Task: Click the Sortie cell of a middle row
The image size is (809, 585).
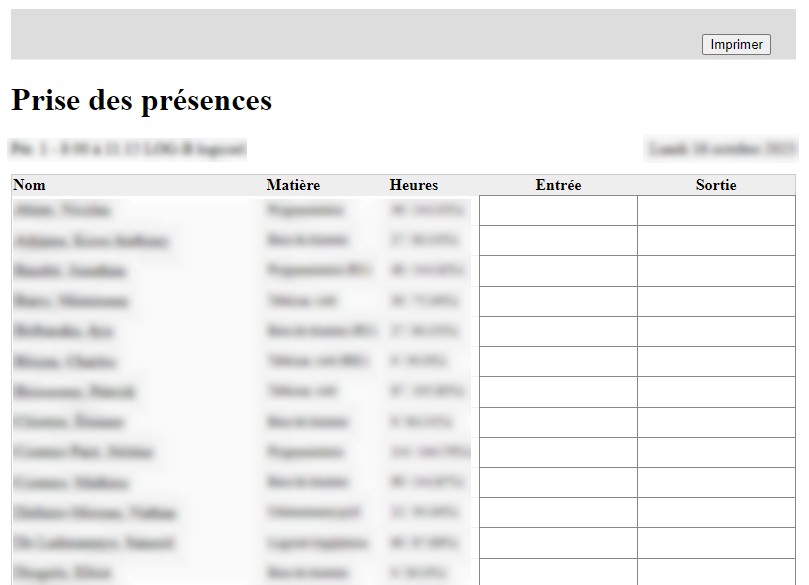Action: [716, 391]
